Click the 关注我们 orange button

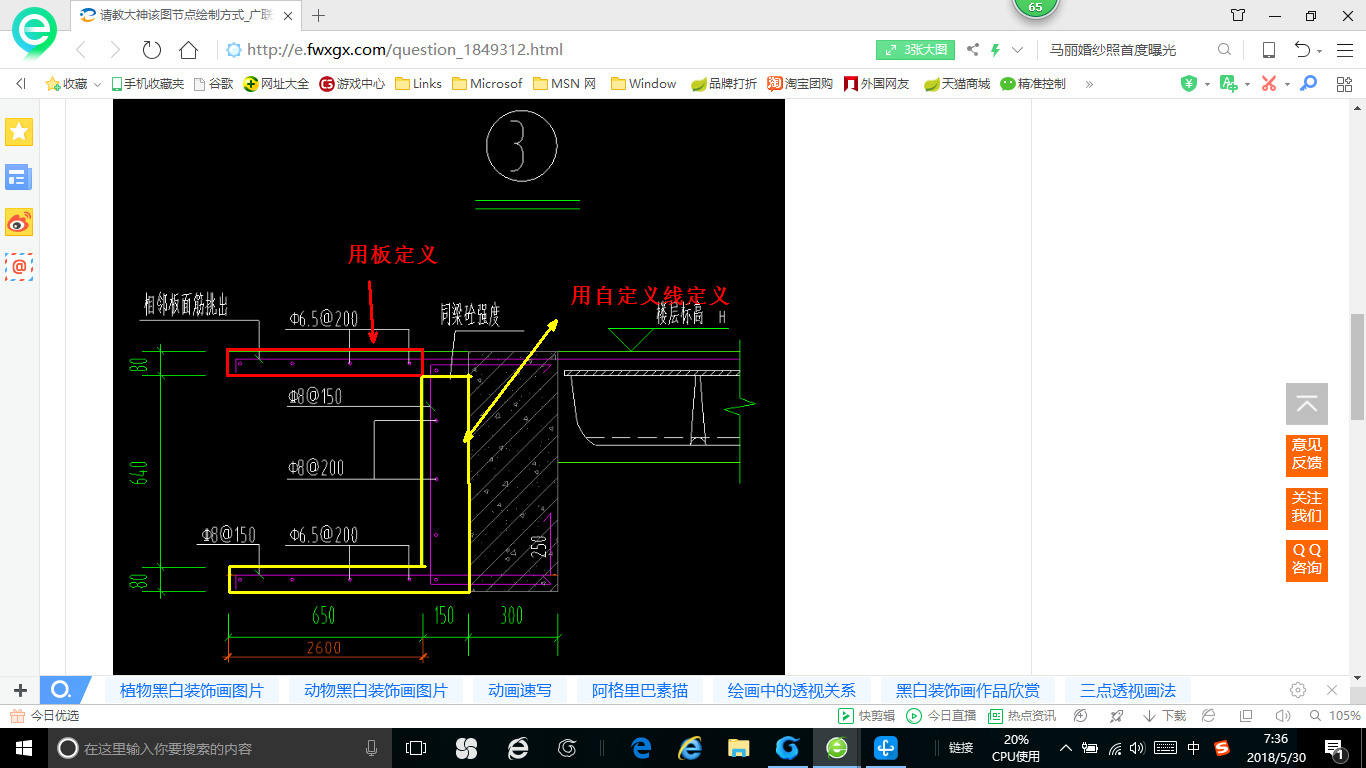pyautogui.click(x=1306, y=507)
